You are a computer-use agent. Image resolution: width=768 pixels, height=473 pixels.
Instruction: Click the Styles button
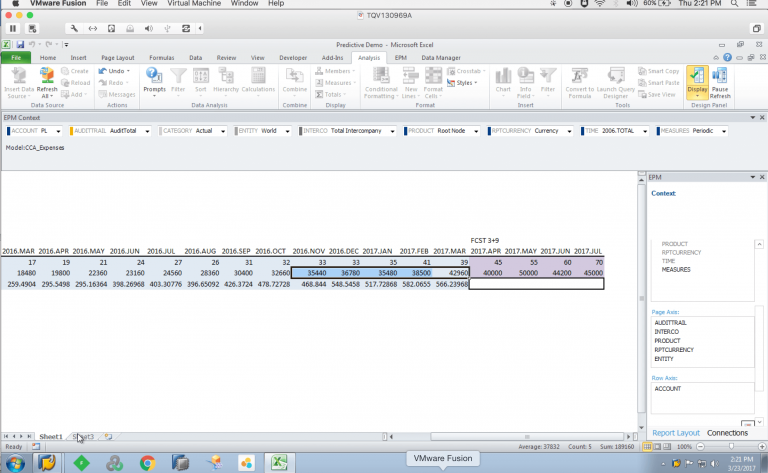tap(462, 83)
